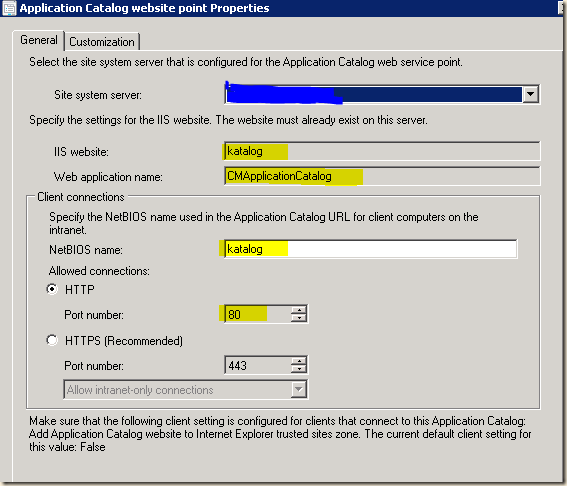Image resolution: width=567 pixels, height=486 pixels.
Task: Open the Allow intranet-only connections dropdown arrow
Action: [x=299, y=389]
